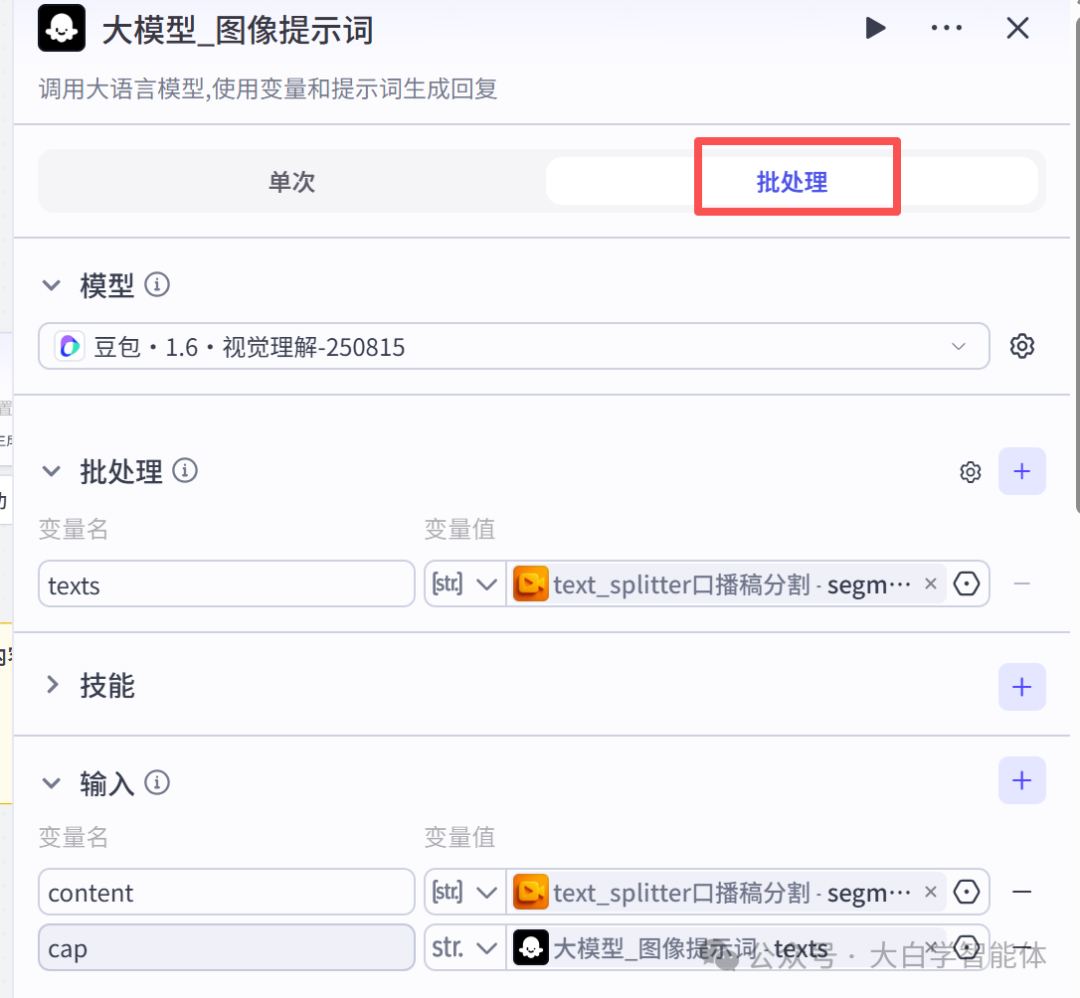1080x998 pixels.
Task: Collapse the 模型 section
Action: pos(52,284)
